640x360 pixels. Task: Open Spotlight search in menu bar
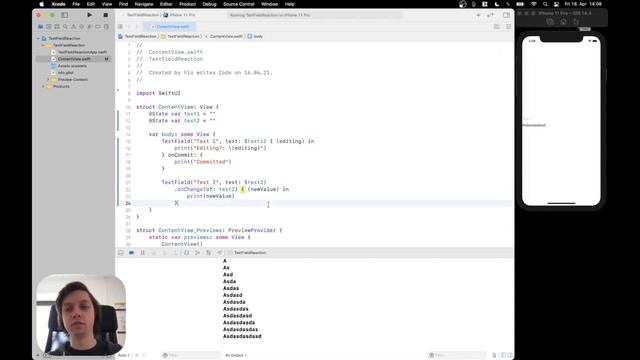(545, 4)
